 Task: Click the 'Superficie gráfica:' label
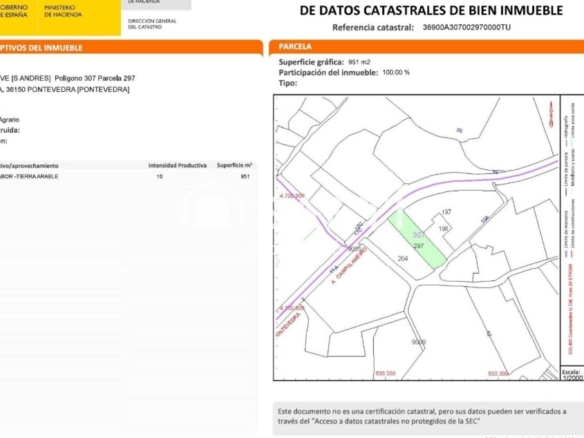tap(311, 62)
